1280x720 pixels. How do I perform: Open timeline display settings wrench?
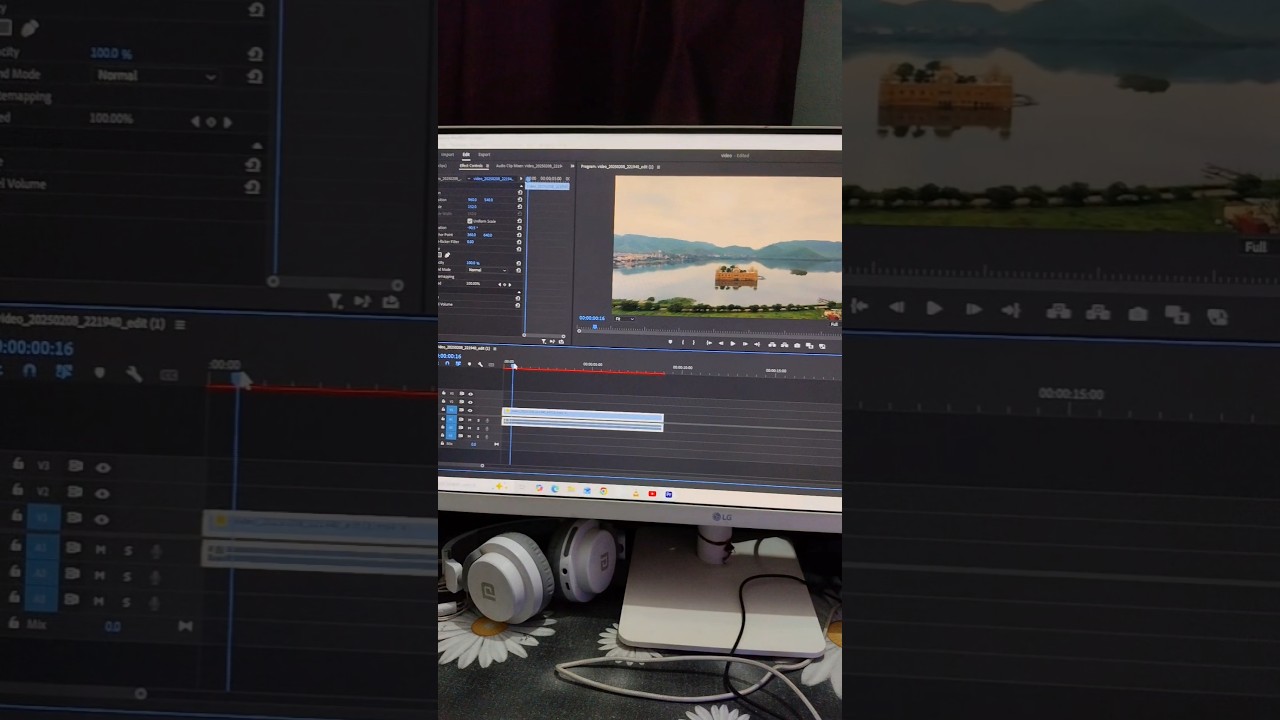pos(480,364)
